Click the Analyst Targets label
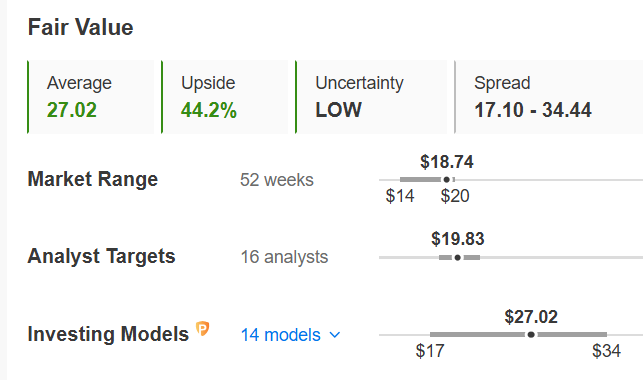 point(101,256)
